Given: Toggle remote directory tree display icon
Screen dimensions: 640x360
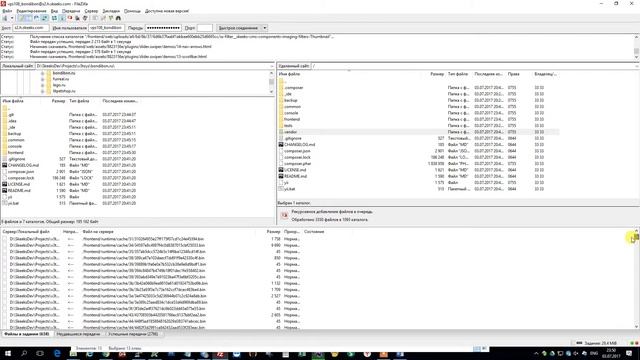Looking at the screenshot, I should [x=37, y=18].
